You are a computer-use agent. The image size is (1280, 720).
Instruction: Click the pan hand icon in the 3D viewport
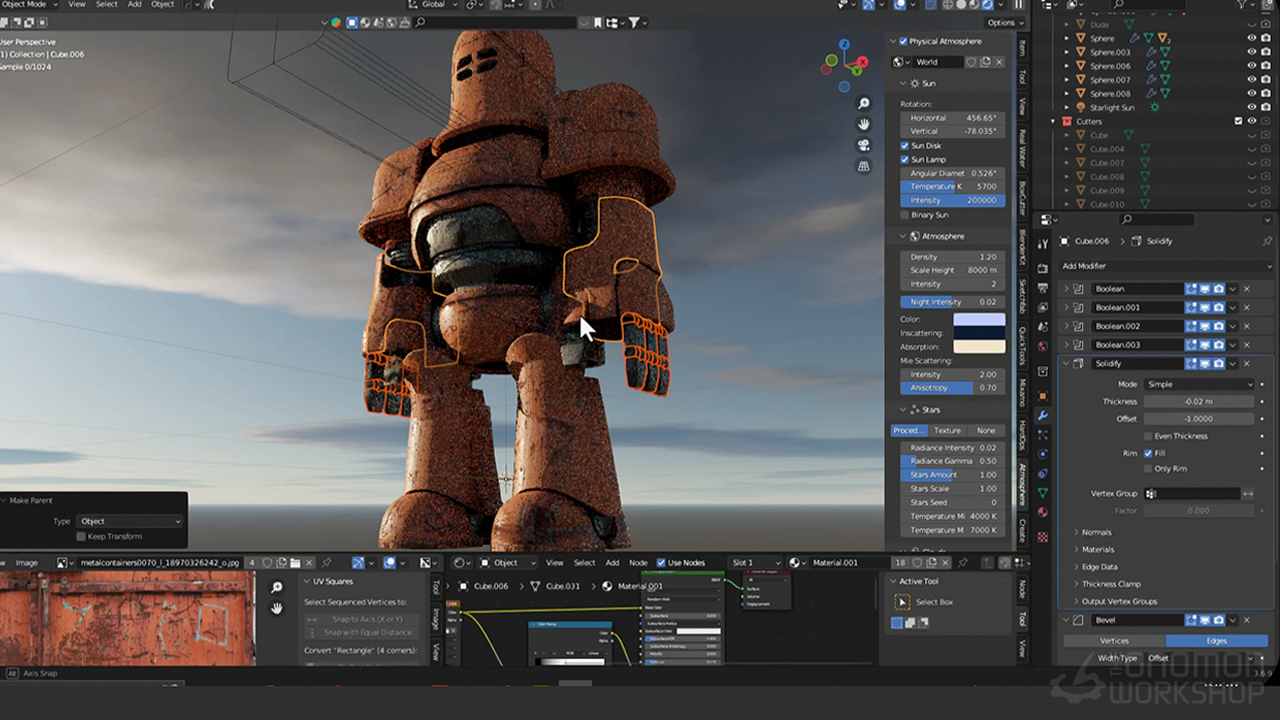864,124
